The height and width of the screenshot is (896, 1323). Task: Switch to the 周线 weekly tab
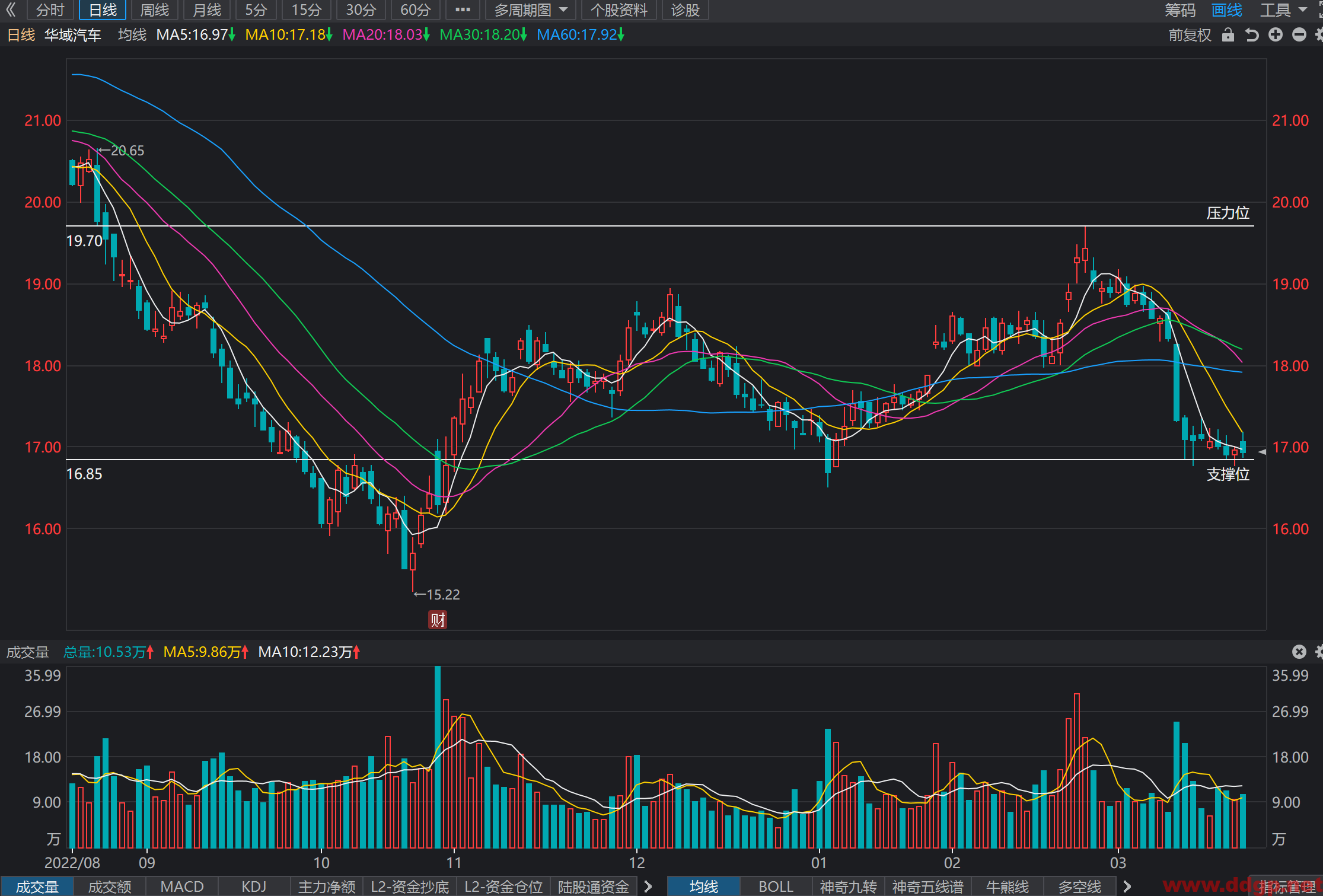point(154,9)
